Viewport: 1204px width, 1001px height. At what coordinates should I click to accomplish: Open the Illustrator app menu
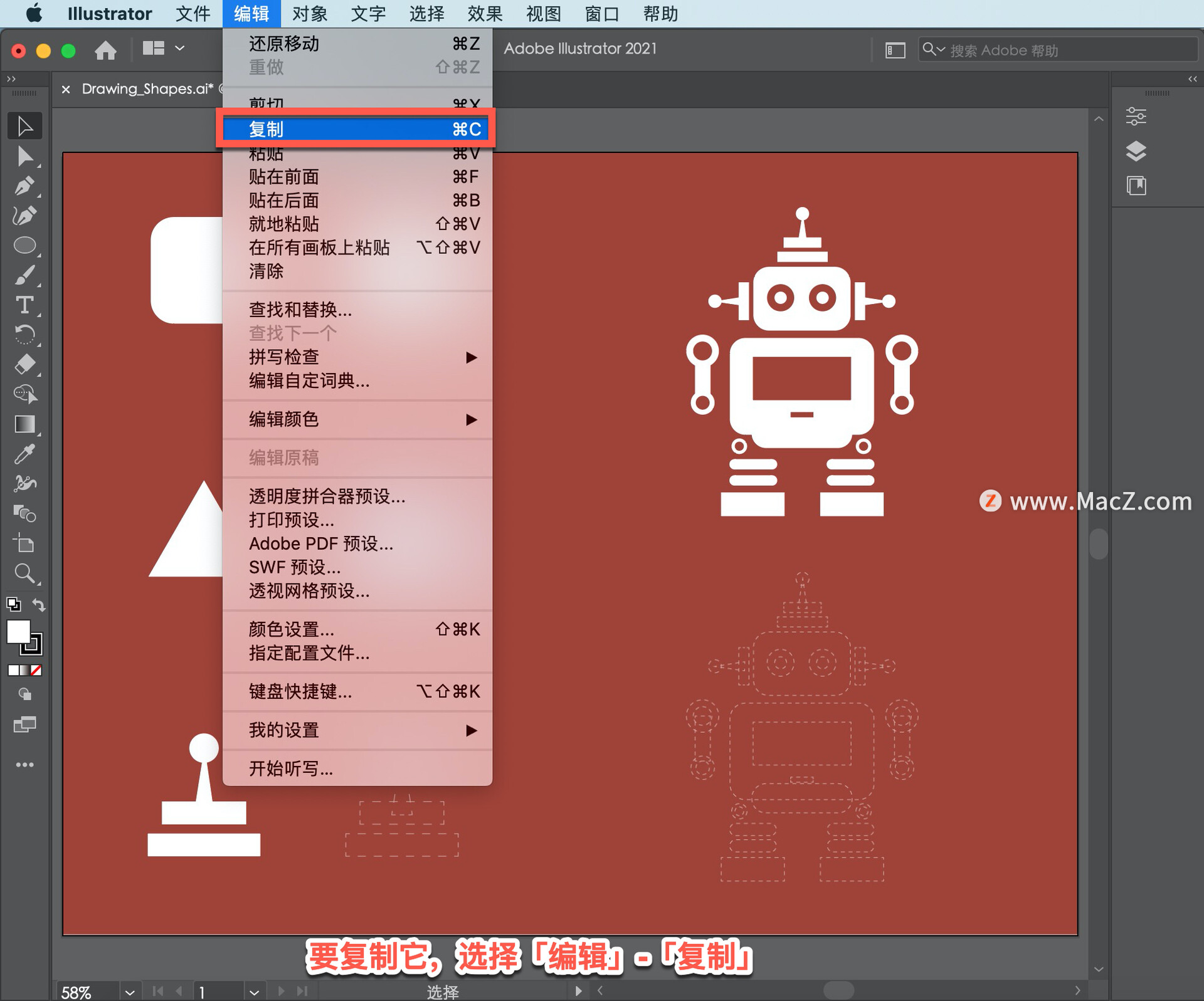coord(109,13)
